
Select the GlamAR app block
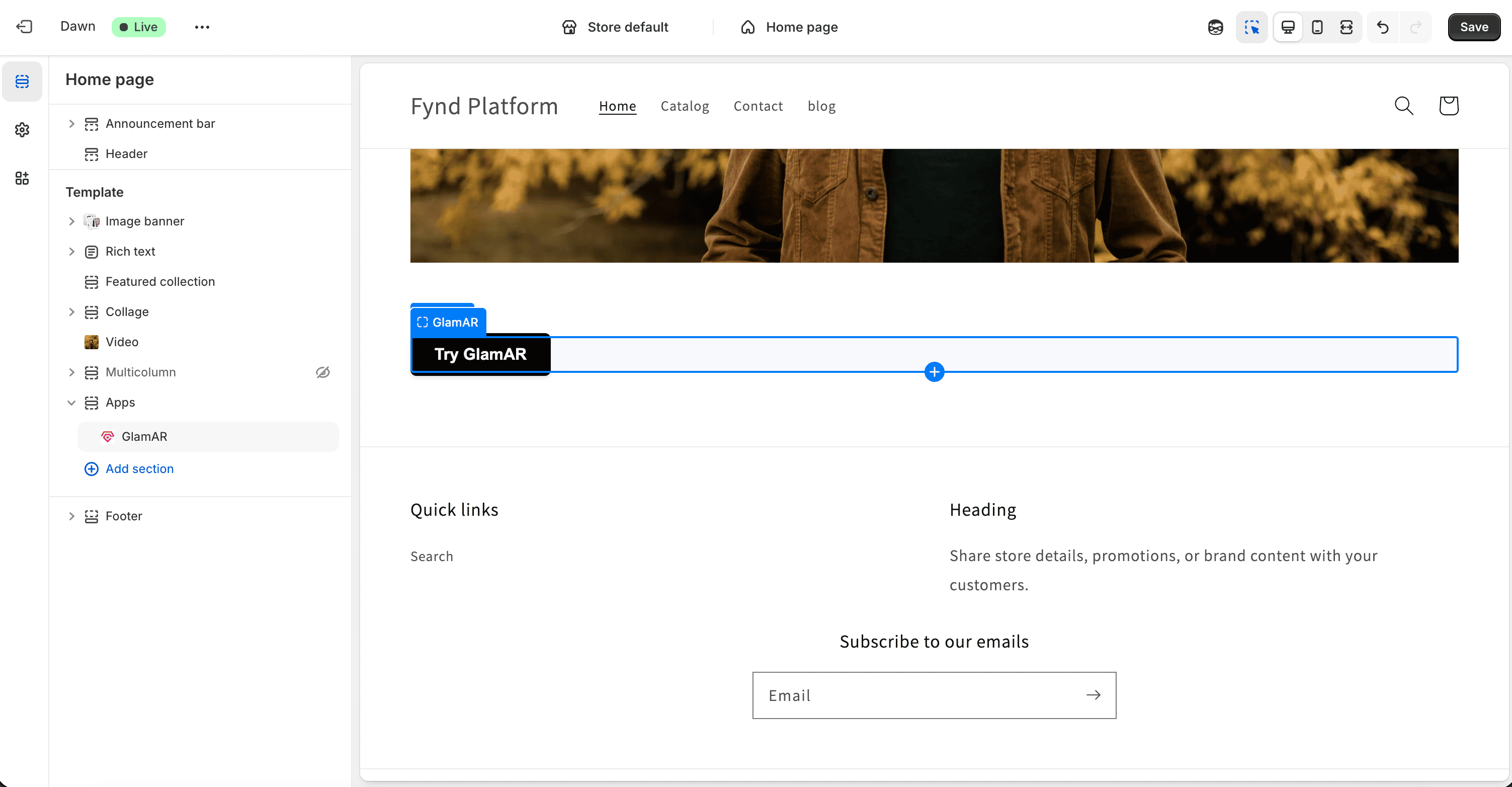point(144,436)
